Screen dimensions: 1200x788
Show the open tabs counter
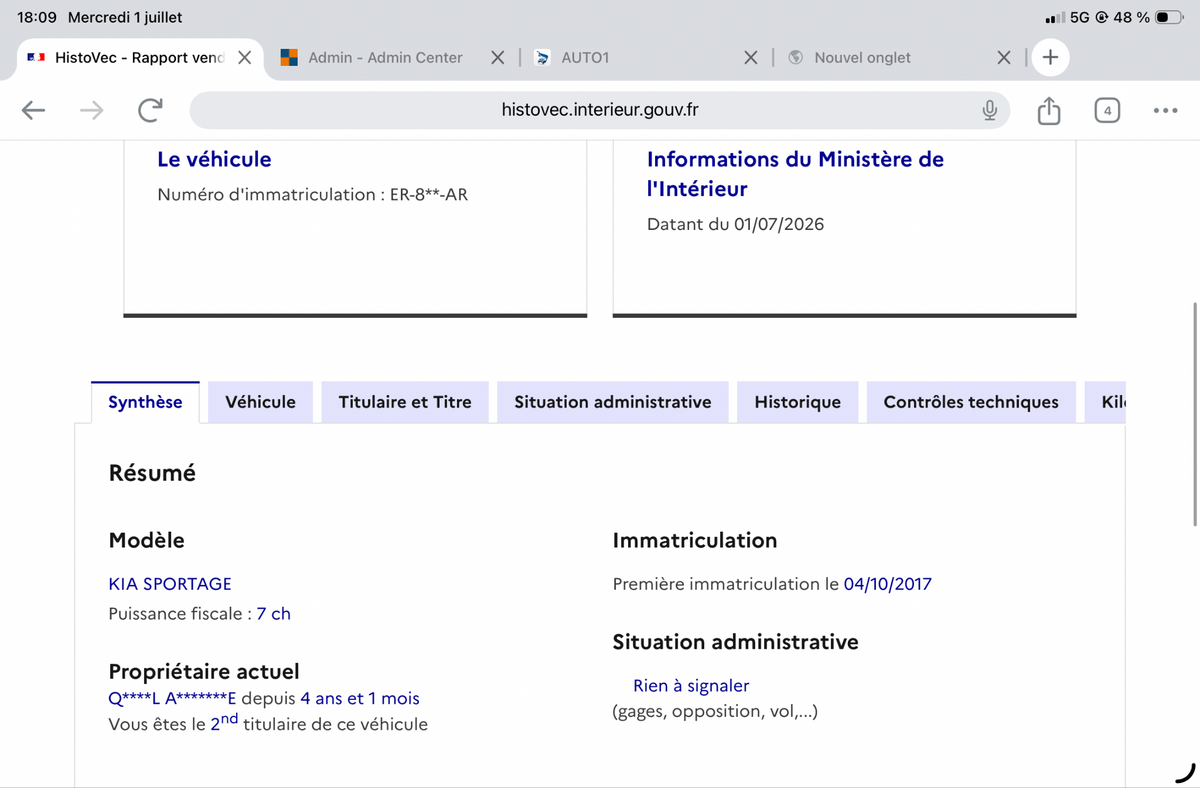[x=1107, y=110]
